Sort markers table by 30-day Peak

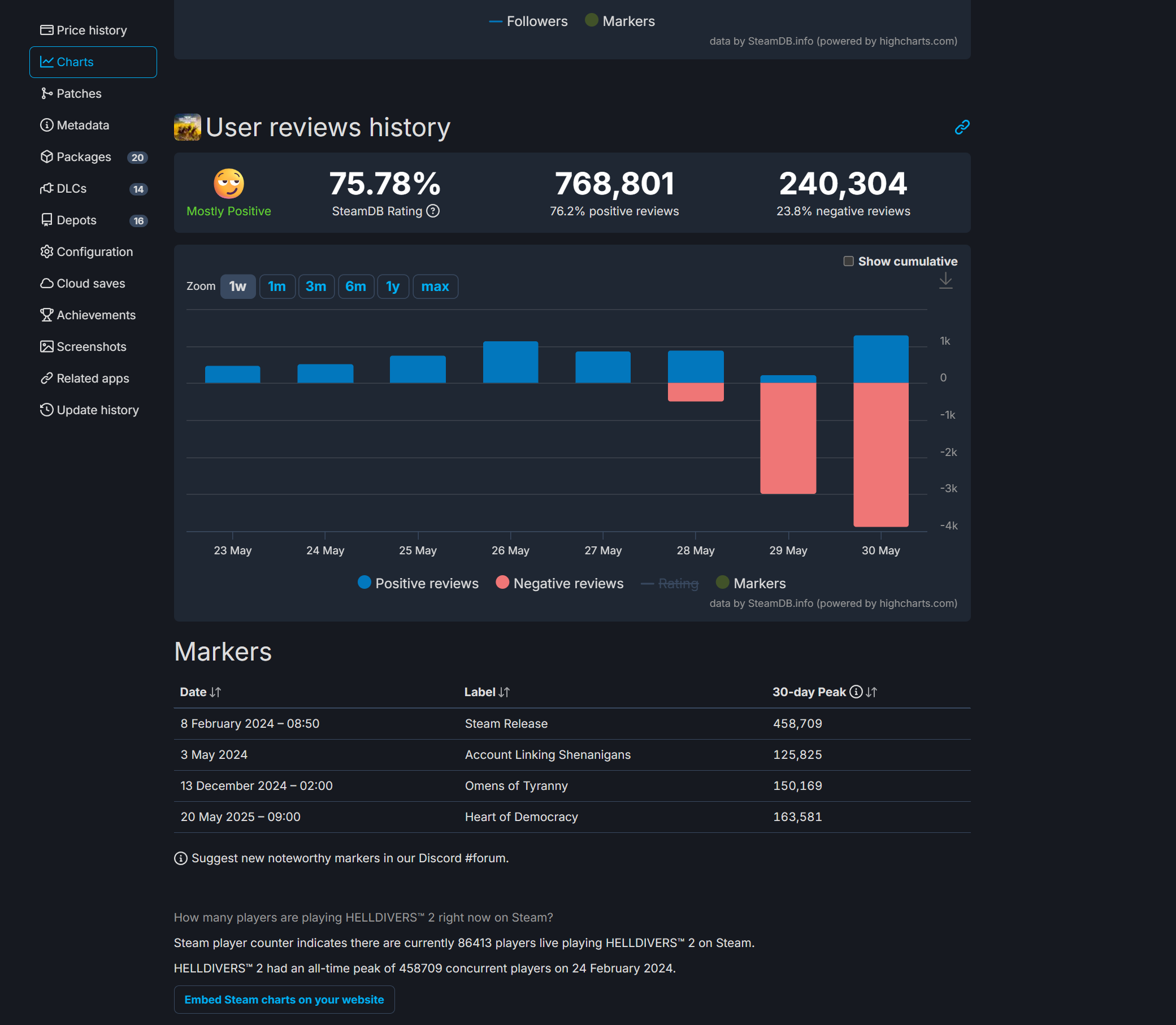[x=825, y=692]
